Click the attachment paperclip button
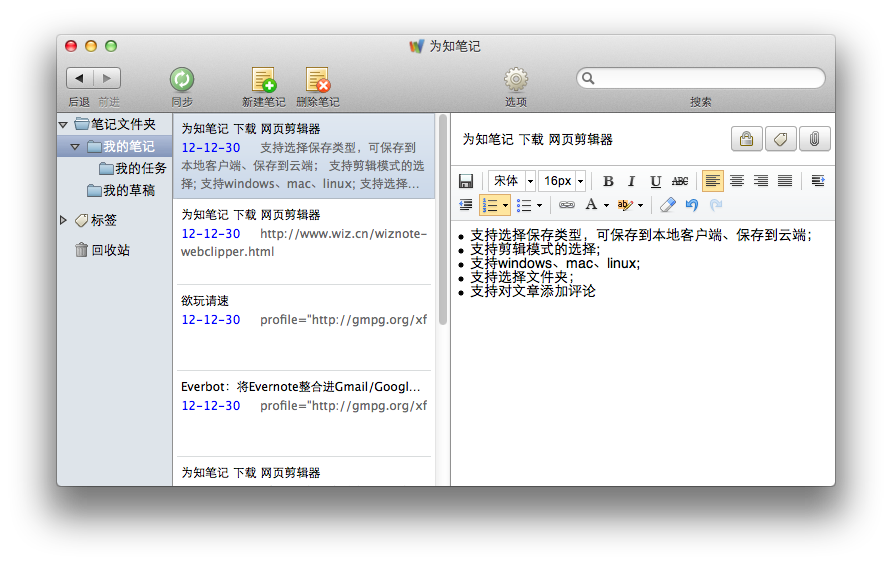The width and height of the screenshot is (892, 565). click(815, 139)
